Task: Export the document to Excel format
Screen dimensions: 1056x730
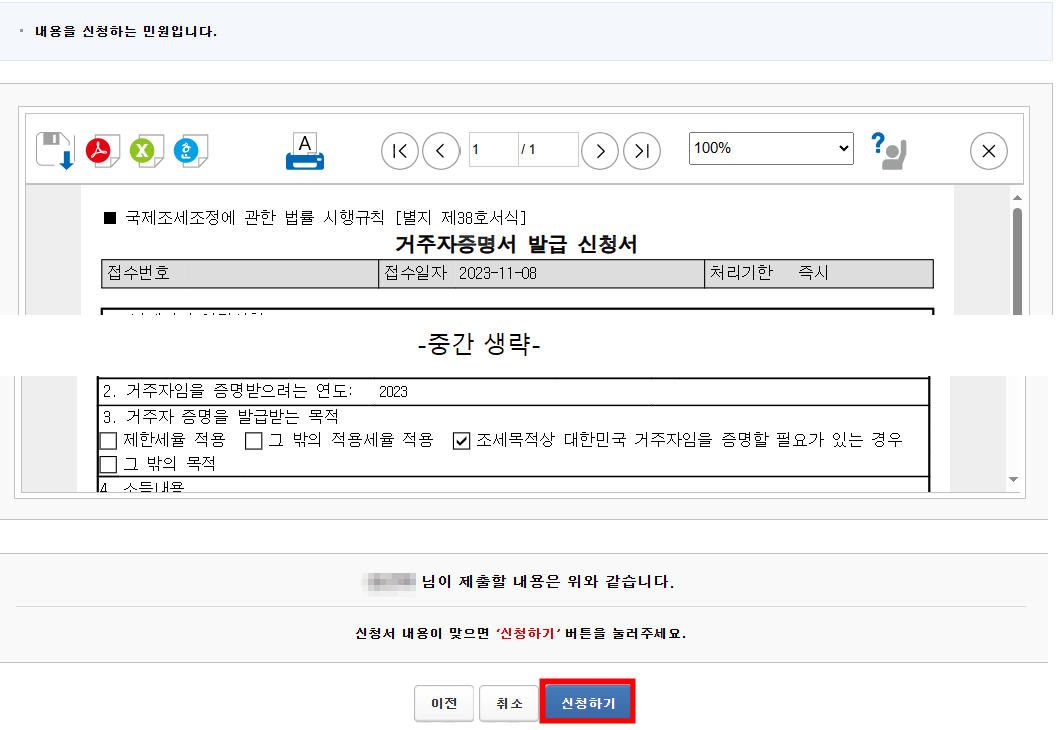Action: tap(145, 150)
